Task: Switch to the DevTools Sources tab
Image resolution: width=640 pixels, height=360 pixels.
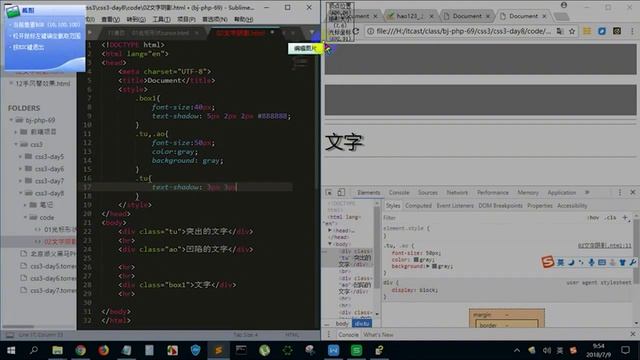Action: pyautogui.click(x=428, y=192)
